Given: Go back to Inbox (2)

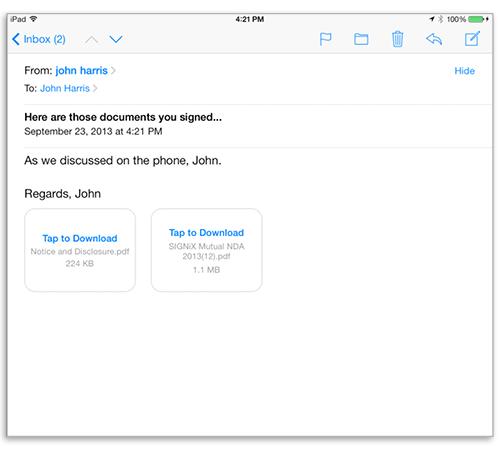Looking at the screenshot, I should click(x=39, y=39).
